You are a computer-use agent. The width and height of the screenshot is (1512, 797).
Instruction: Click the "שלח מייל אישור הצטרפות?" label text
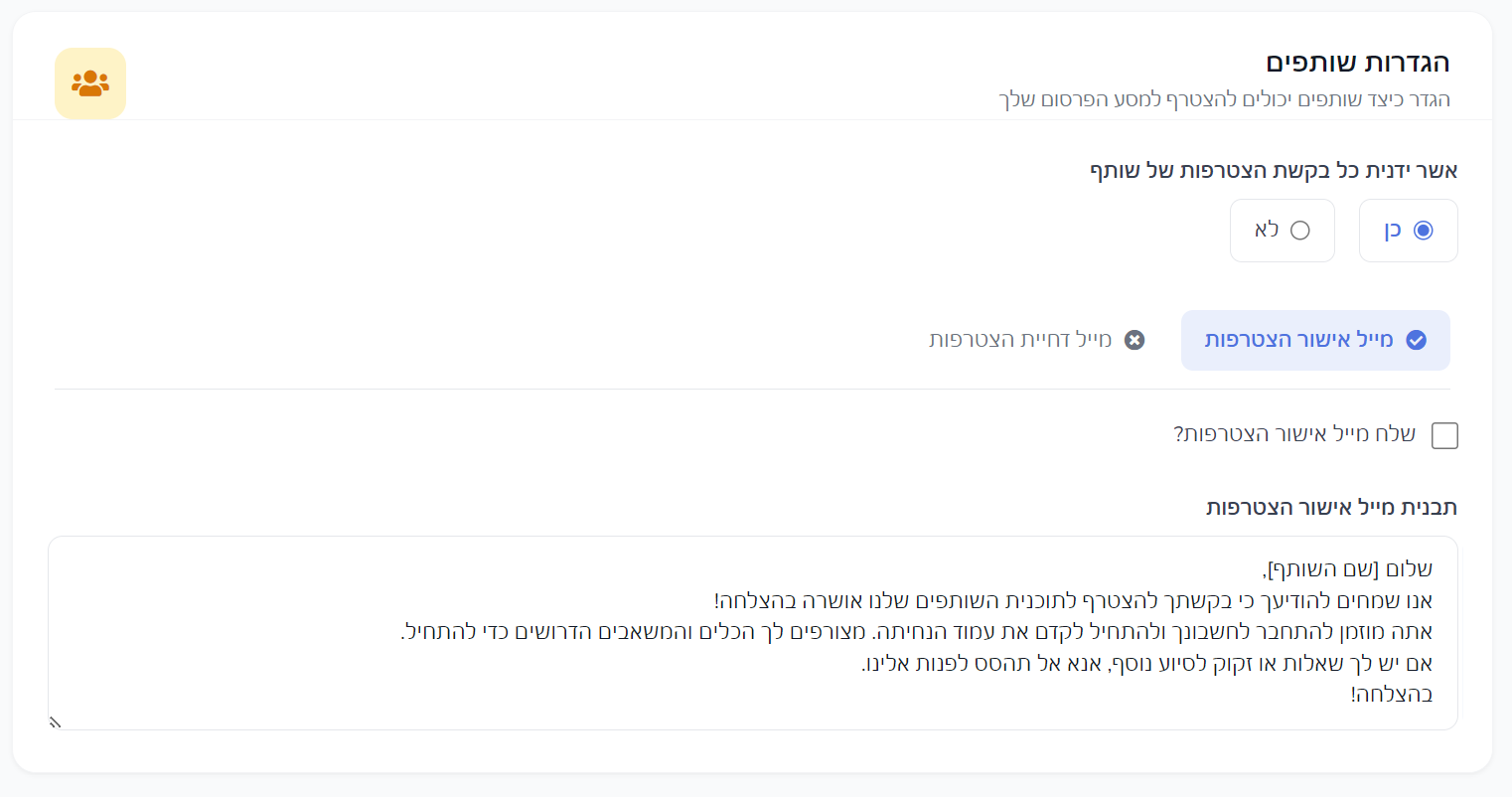tap(1294, 434)
